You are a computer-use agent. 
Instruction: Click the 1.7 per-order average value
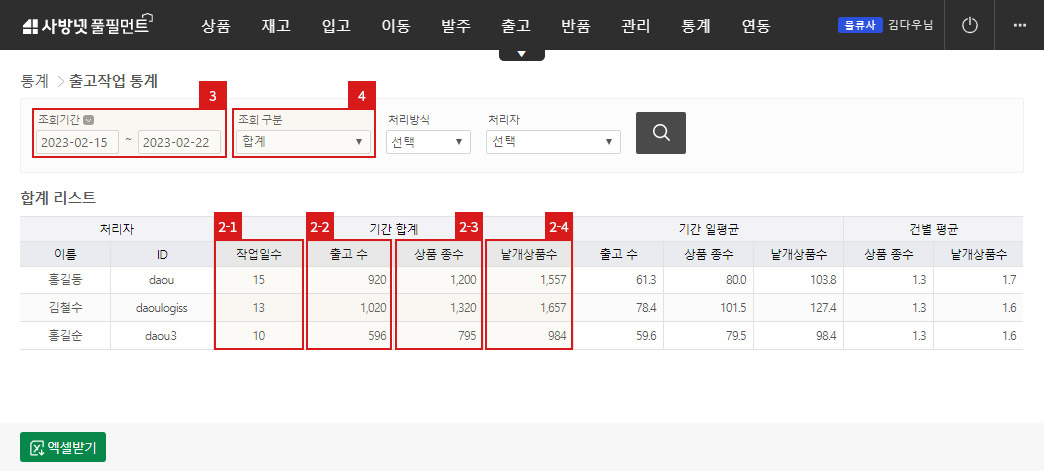[1009, 280]
